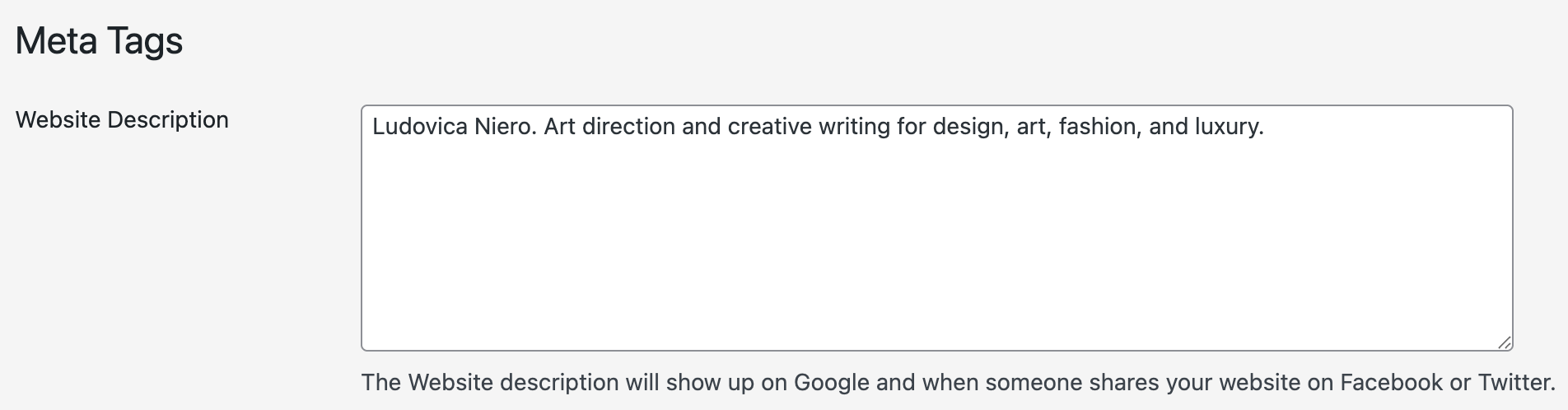
Task: Click the Meta Tags section heading
Action: pyautogui.click(x=99, y=41)
